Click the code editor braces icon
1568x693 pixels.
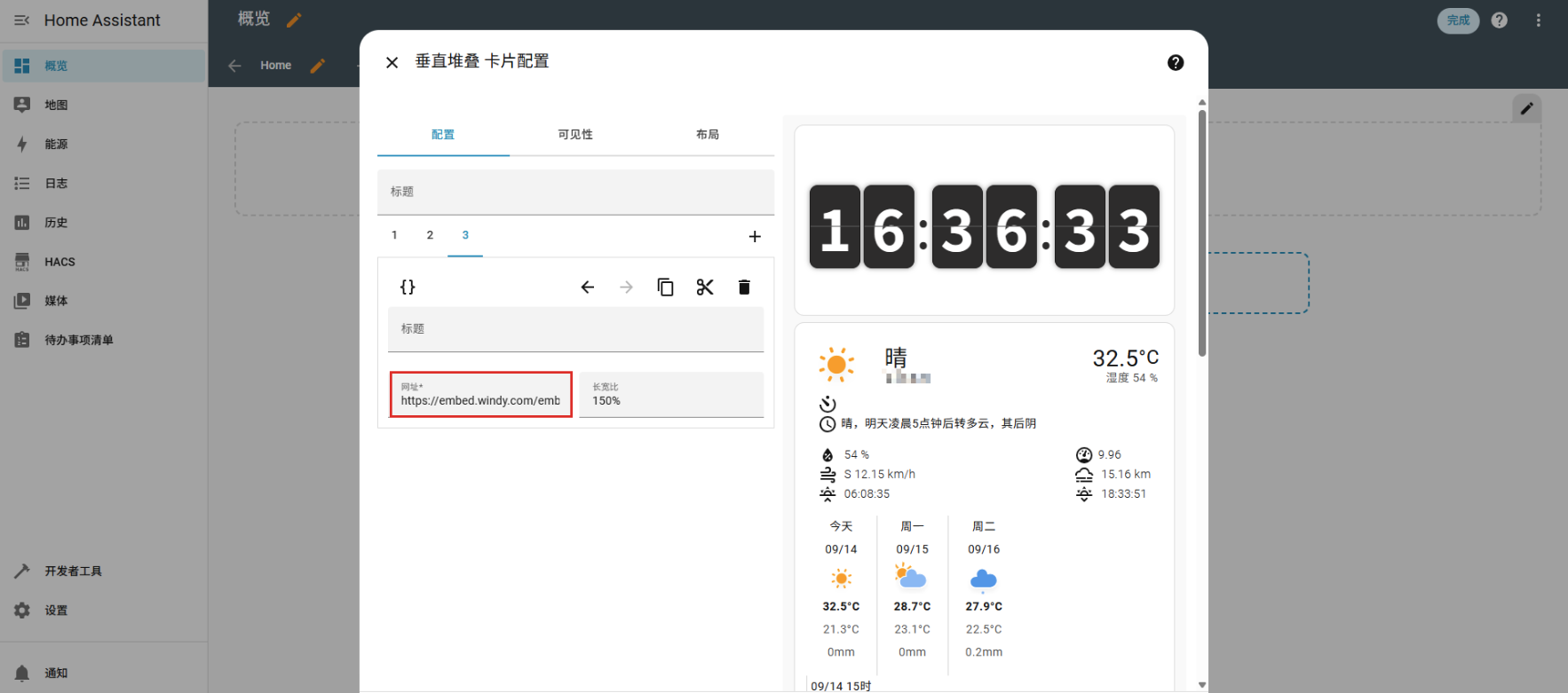pyautogui.click(x=408, y=287)
